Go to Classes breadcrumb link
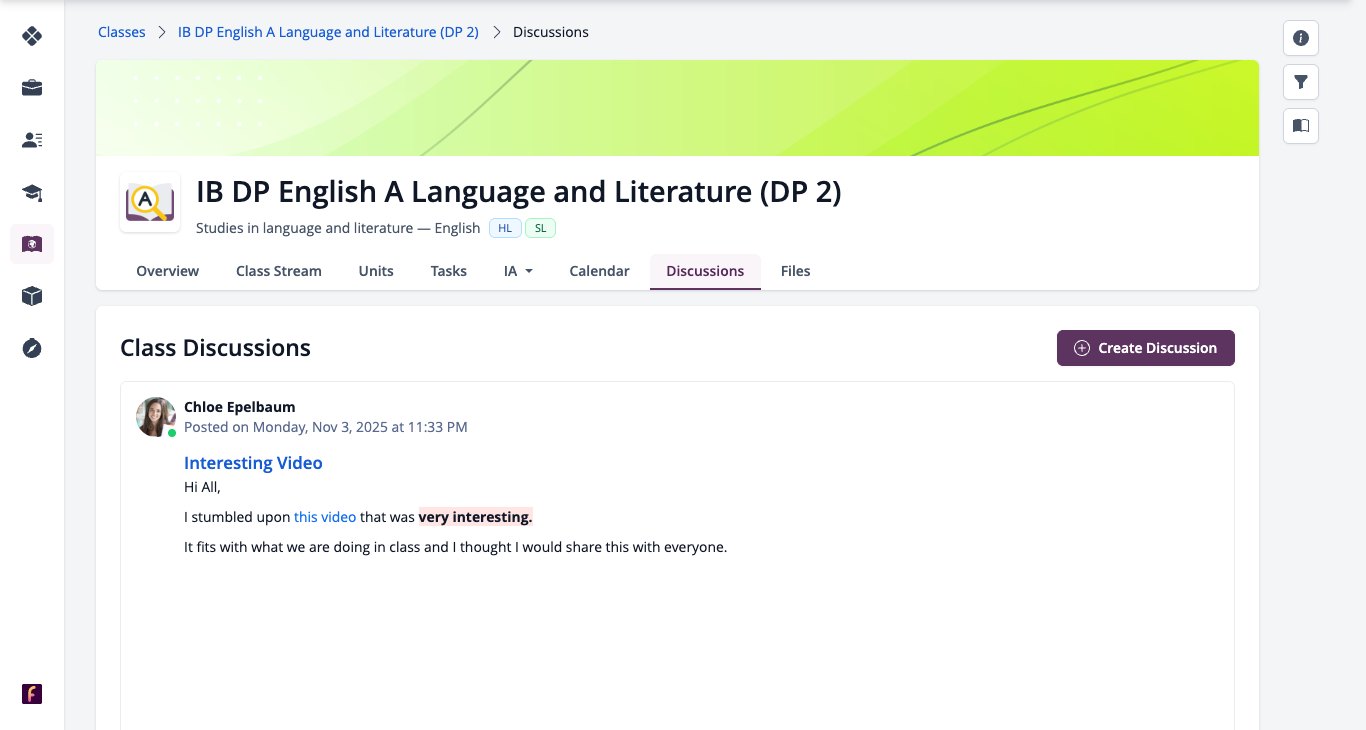 (x=122, y=32)
